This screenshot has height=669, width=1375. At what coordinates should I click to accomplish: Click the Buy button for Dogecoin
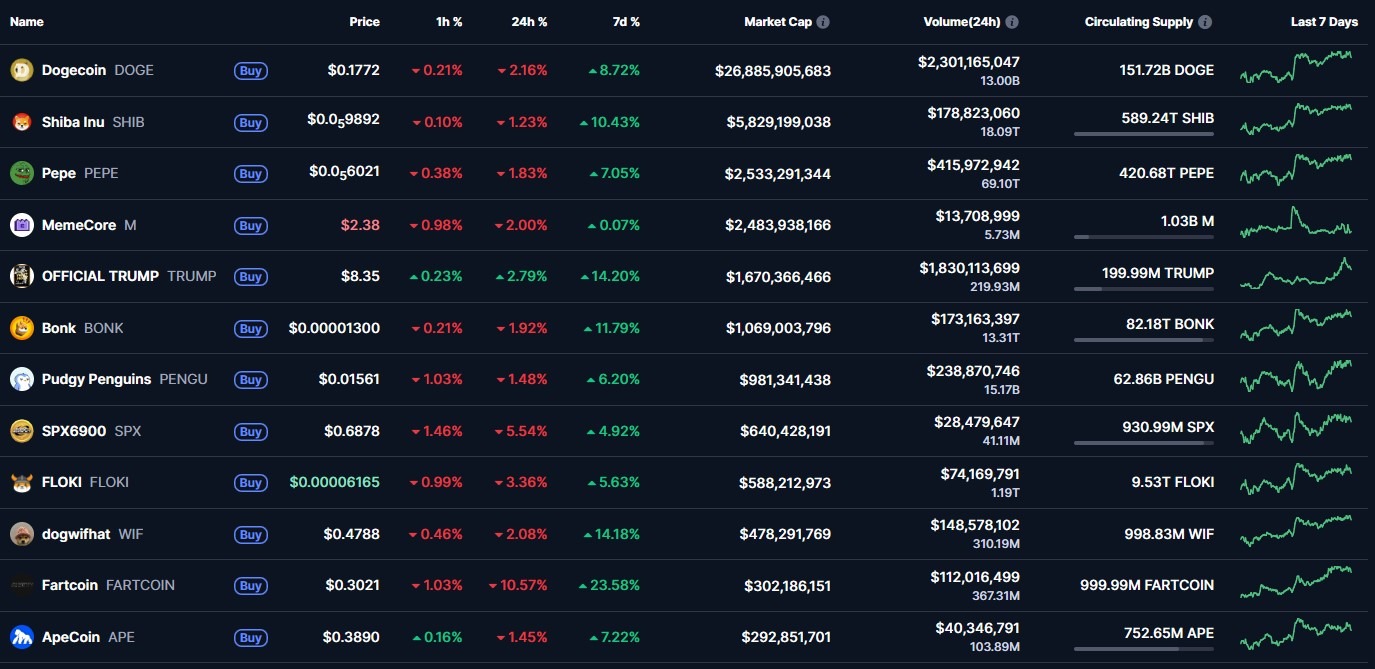(x=251, y=71)
